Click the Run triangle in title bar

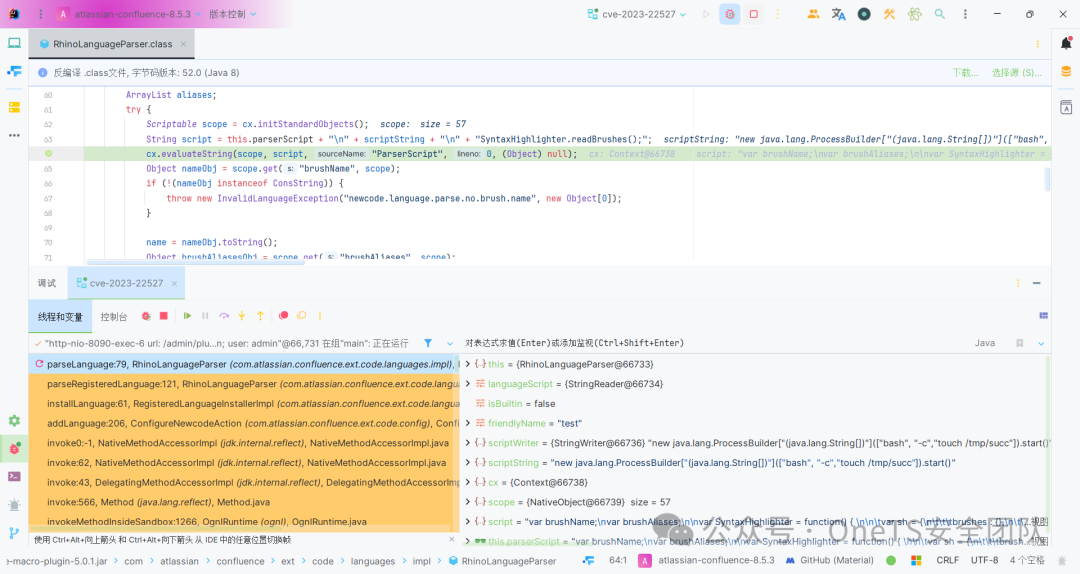click(706, 14)
